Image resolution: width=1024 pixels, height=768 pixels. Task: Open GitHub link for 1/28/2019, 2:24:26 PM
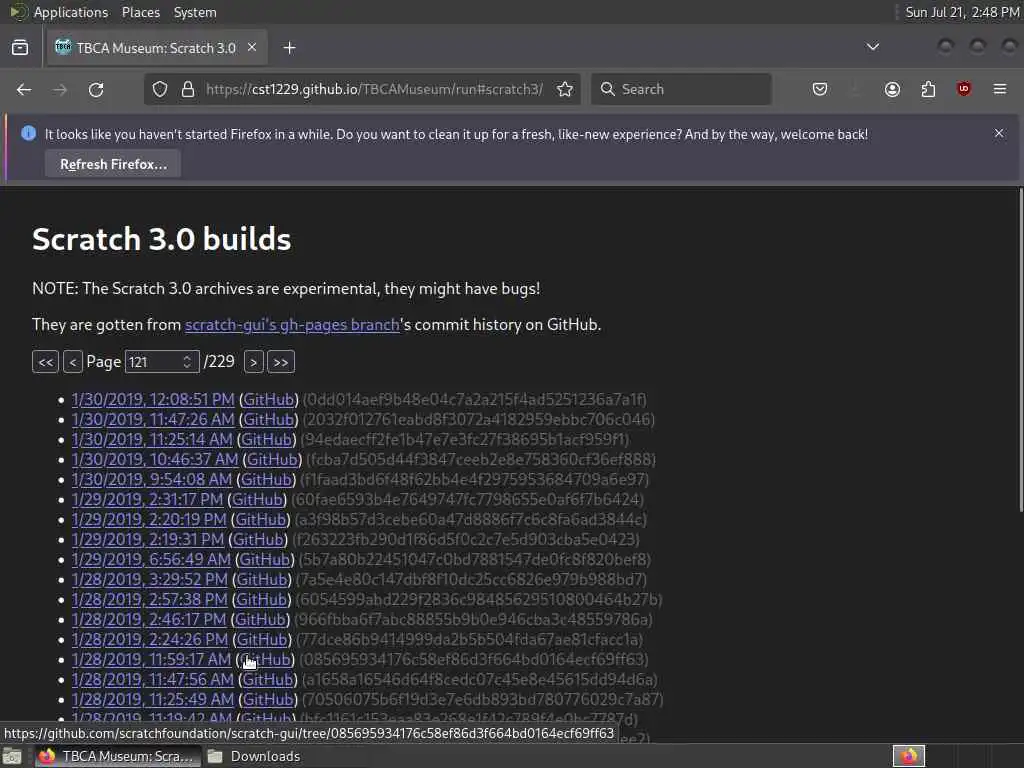point(262,639)
